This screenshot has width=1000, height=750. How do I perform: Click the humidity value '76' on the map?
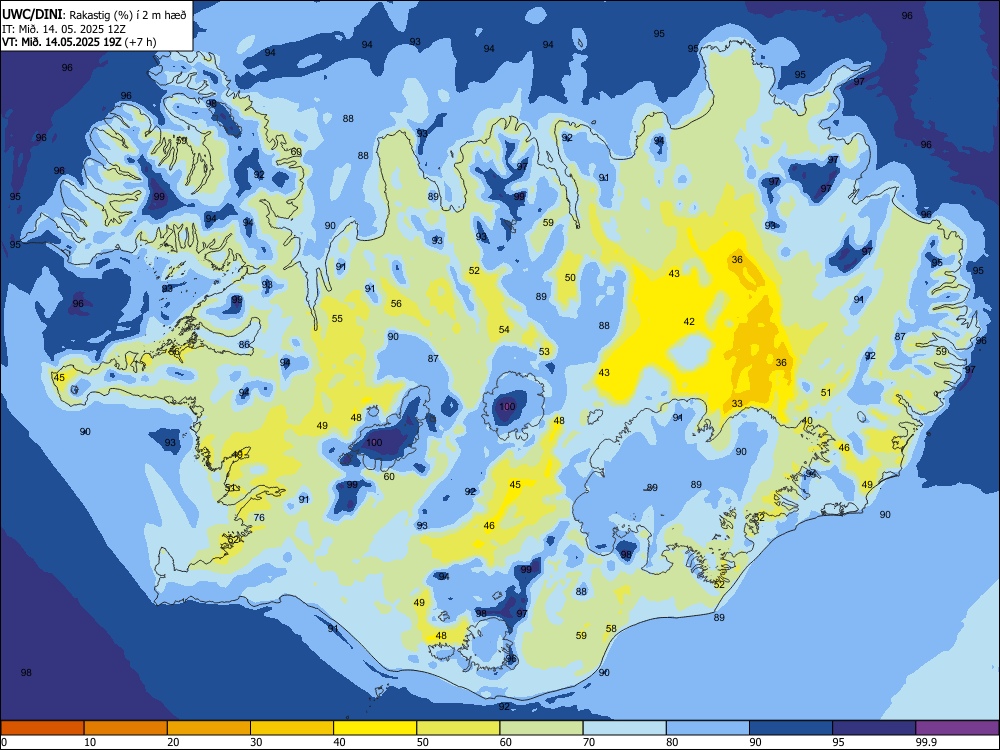point(259,517)
